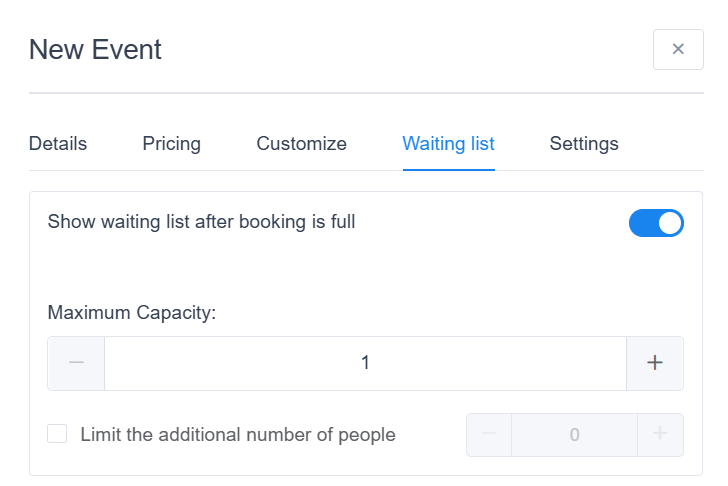The width and height of the screenshot is (728, 486).
Task: Click the 'Limit the additional number of people' label
Action: (x=238, y=435)
